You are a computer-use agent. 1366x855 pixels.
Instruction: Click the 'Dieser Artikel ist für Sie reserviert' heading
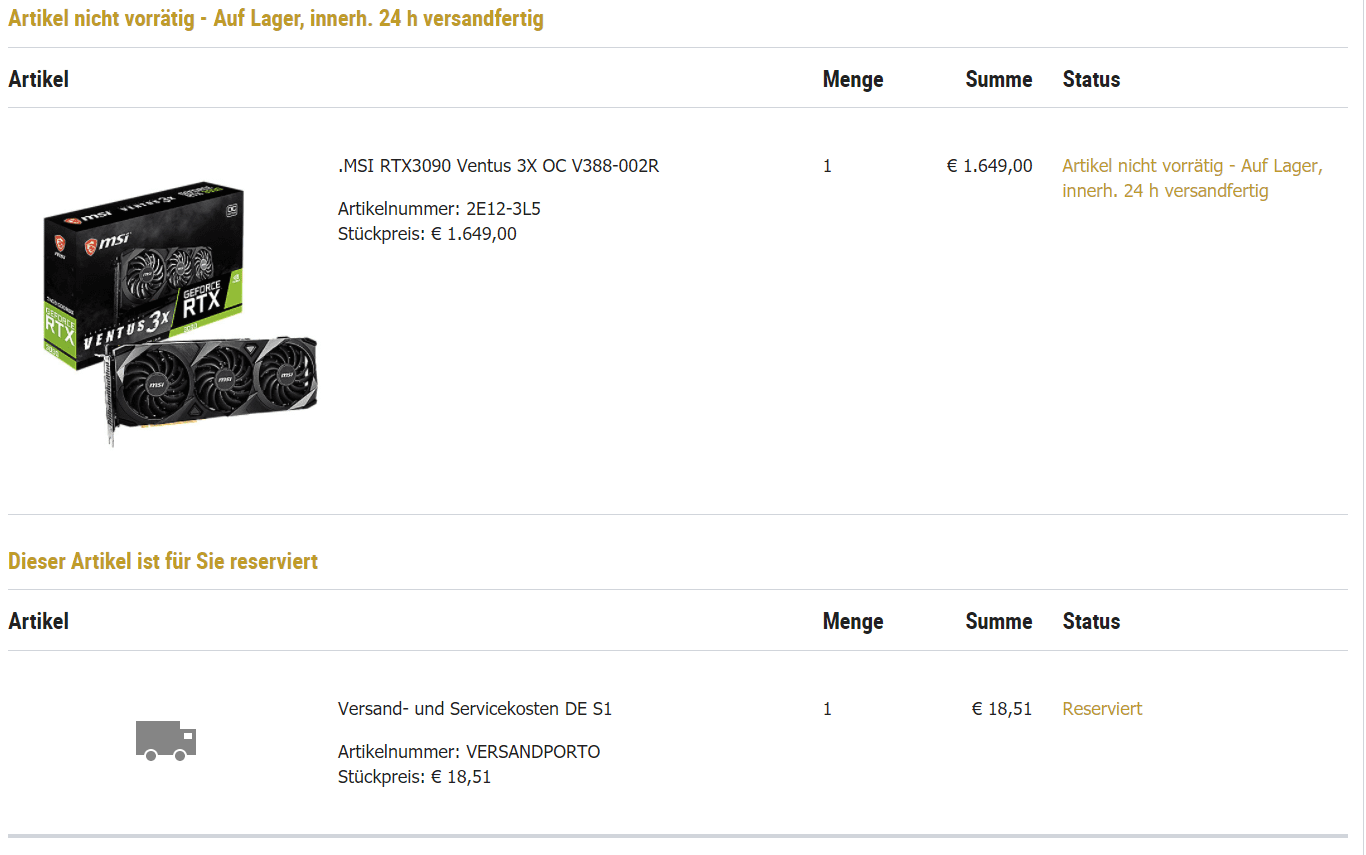(x=163, y=561)
